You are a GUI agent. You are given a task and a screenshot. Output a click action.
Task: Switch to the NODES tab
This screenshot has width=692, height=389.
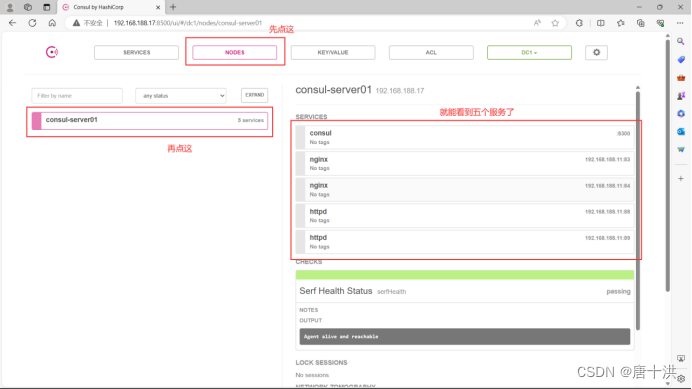234,53
